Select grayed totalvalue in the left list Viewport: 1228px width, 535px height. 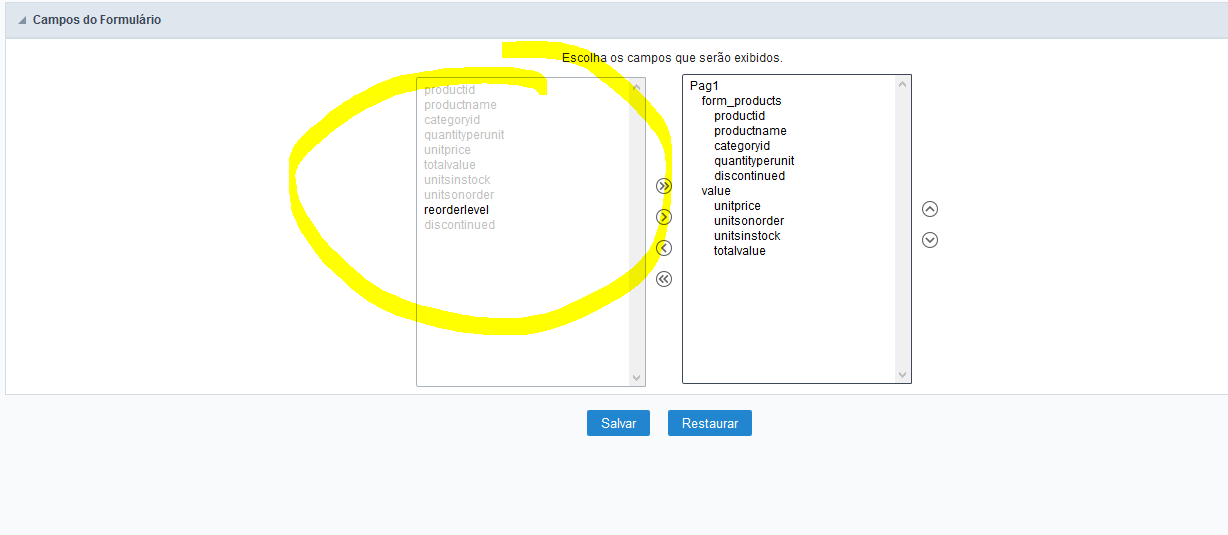tap(450, 165)
